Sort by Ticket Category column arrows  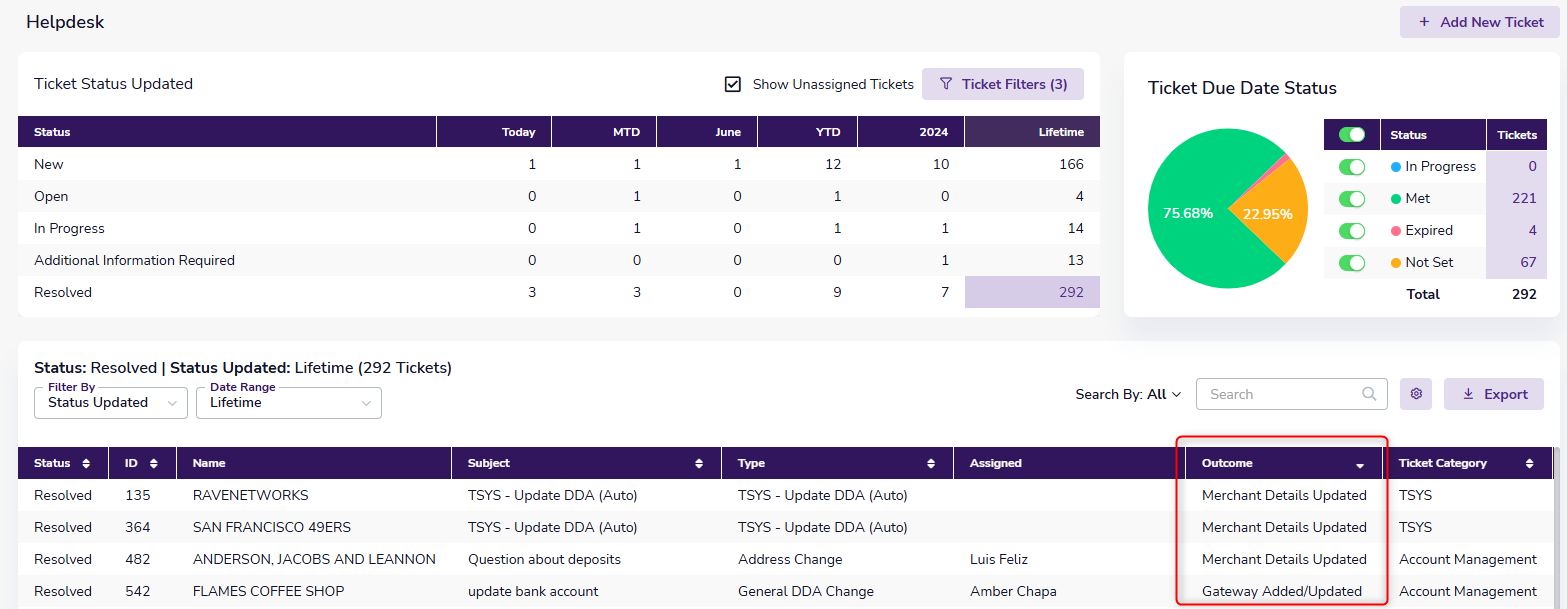(1529, 463)
